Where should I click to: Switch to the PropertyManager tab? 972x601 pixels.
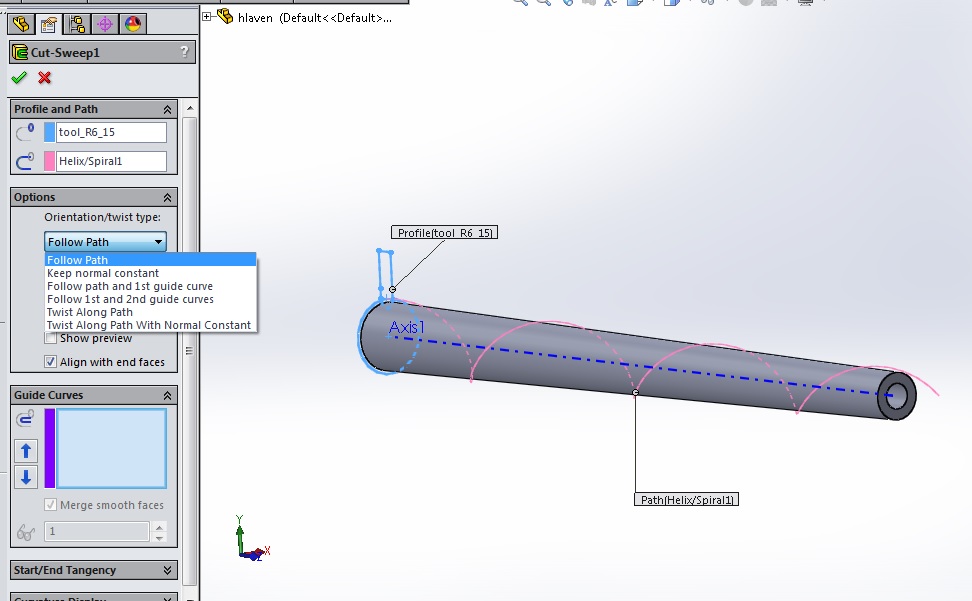[48, 23]
